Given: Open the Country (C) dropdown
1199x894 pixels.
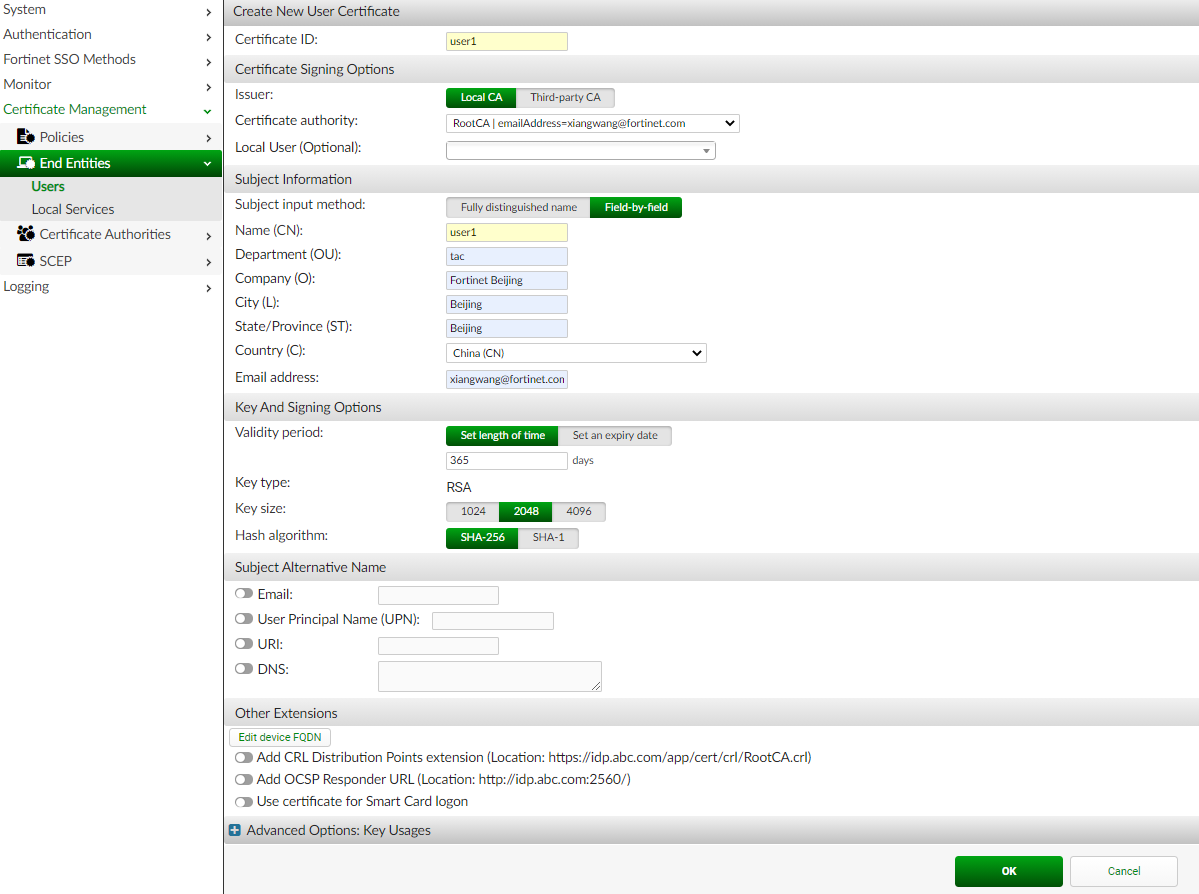Looking at the screenshot, I should [576, 353].
